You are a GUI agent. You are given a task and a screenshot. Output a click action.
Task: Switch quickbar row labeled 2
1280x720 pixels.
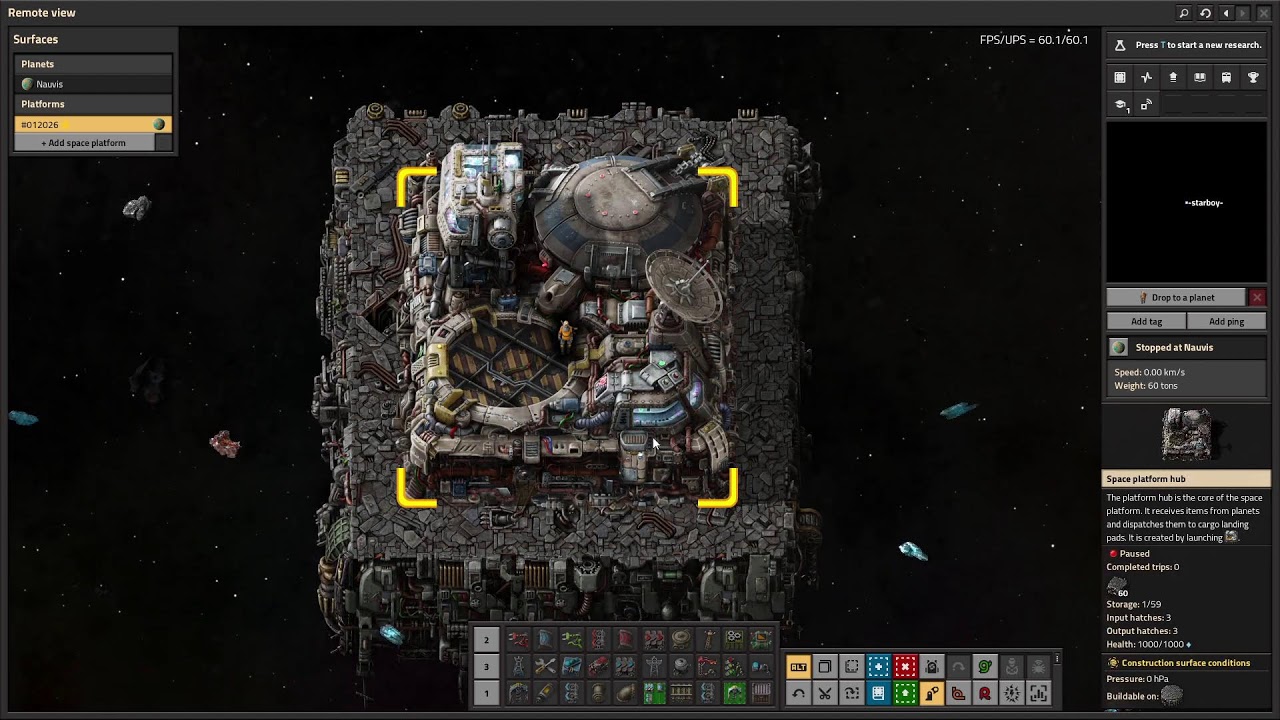486,640
